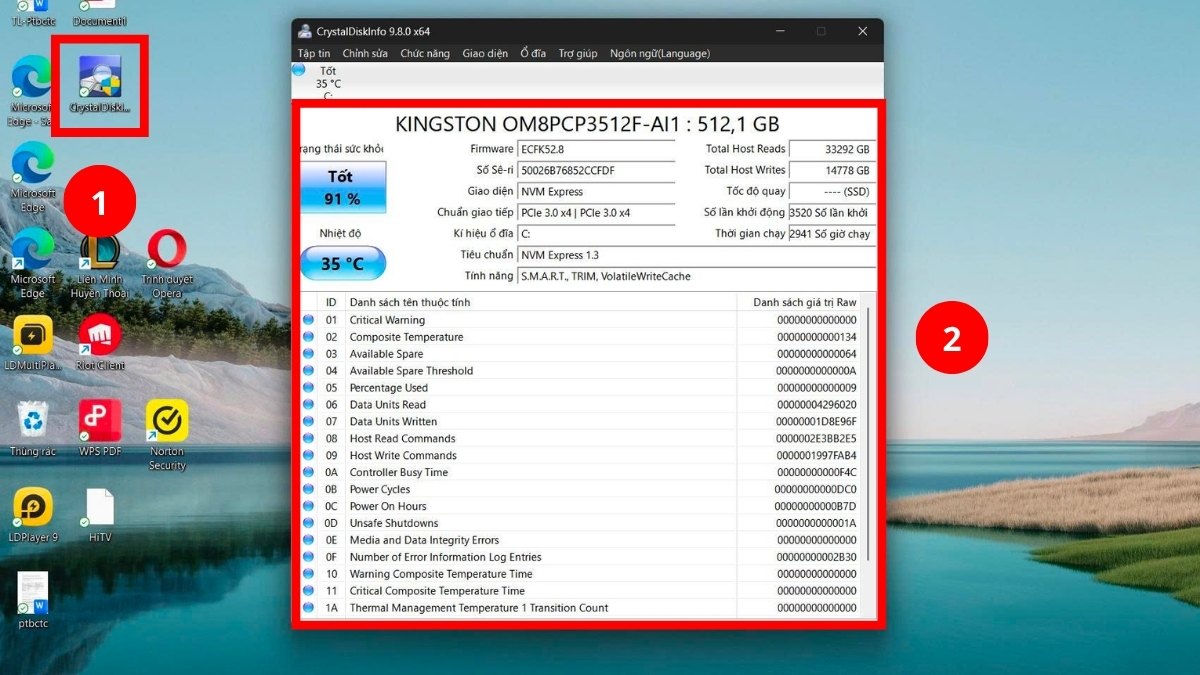The image size is (1200, 675).
Task: Click the Tính năng S.M.A.R.T., TRIM field
Action: pos(696,276)
